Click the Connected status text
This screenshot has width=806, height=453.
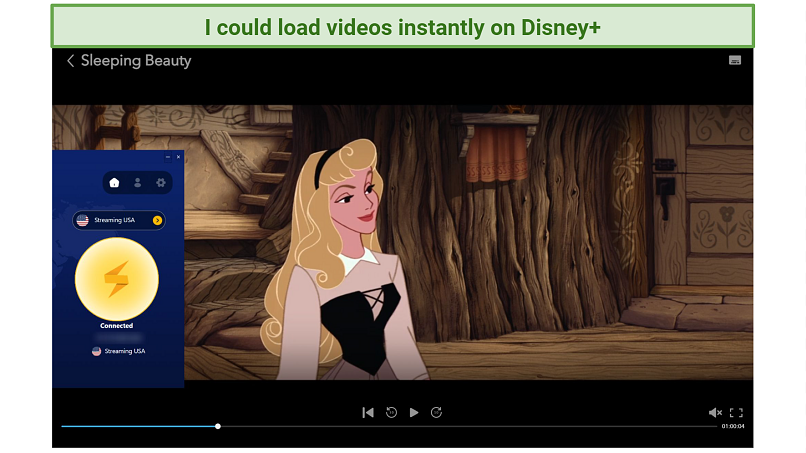click(x=117, y=325)
